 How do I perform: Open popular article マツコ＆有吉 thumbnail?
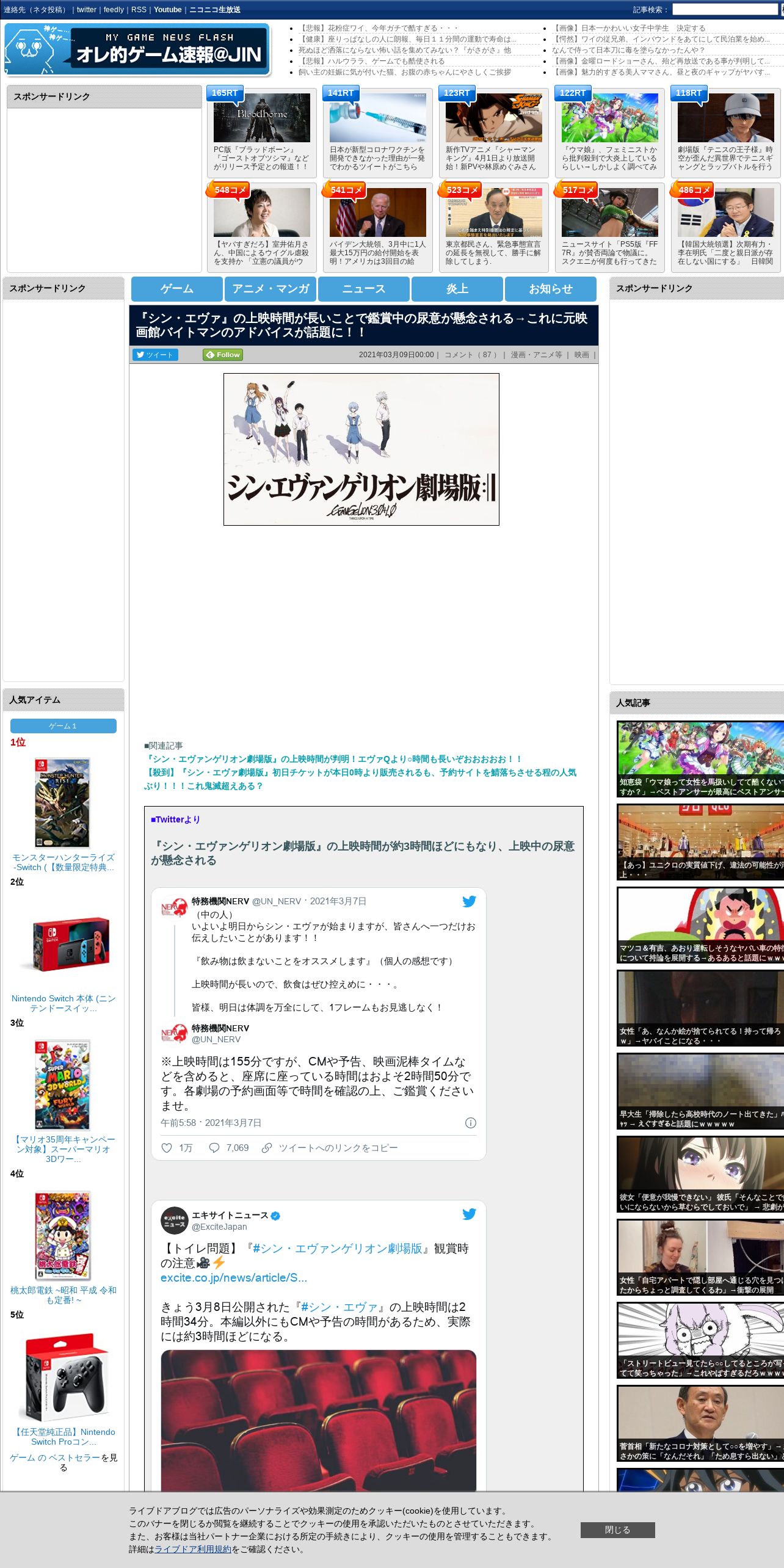[700, 925]
